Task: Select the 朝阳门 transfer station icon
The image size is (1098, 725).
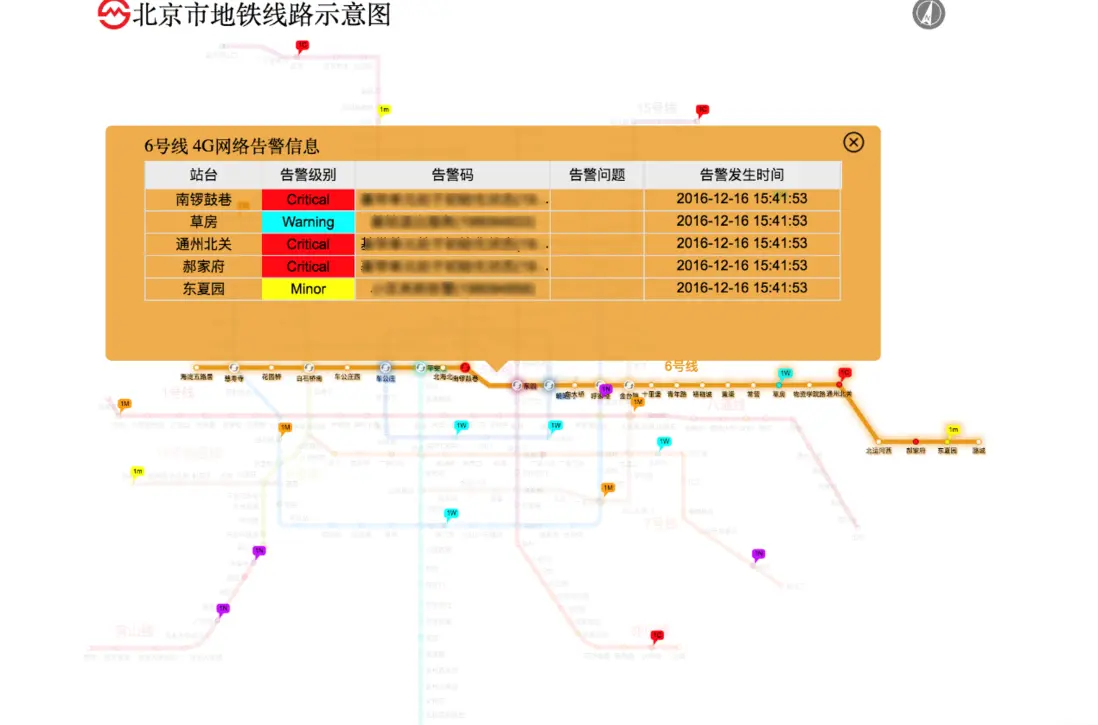Action: tap(549, 385)
